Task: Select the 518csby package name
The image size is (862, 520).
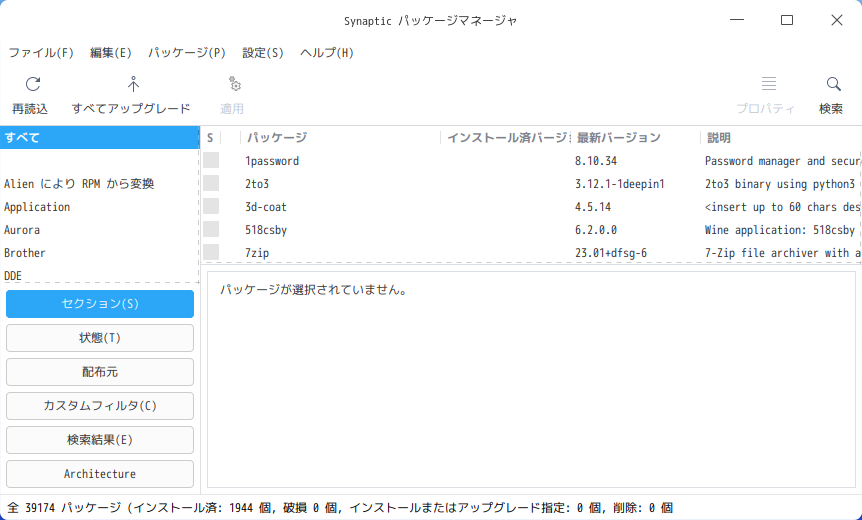Action: [x=266, y=230]
